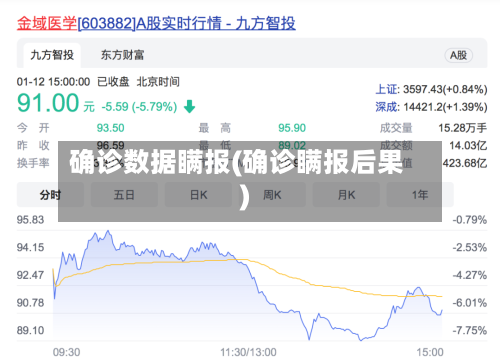Click the 3597.43(+0.84%) 上证 index value
The height and width of the screenshot is (364, 500).
click(445, 89)
